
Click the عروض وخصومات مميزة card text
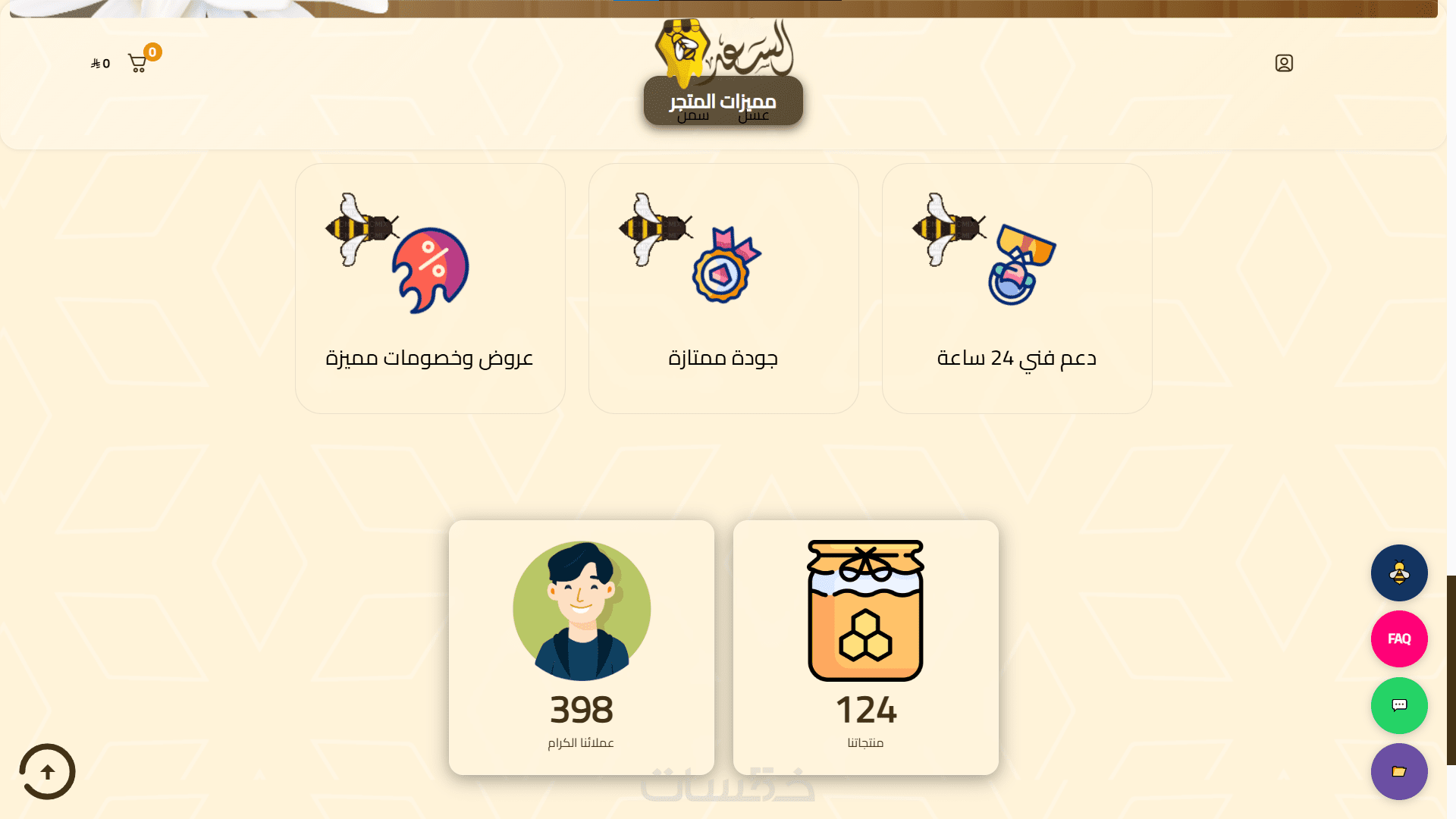coord(429,358)
